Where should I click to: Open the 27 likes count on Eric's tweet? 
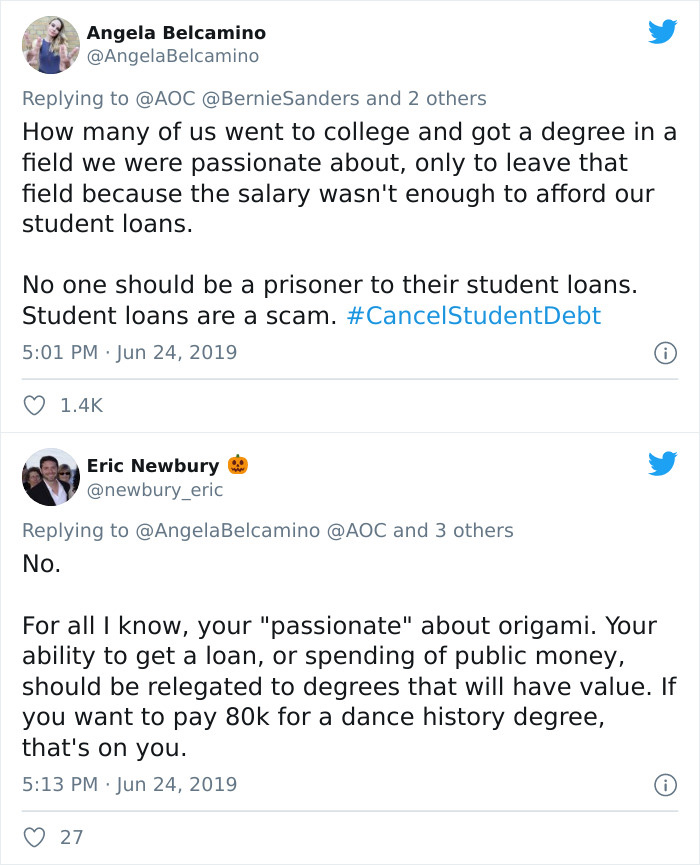[71, 837]
